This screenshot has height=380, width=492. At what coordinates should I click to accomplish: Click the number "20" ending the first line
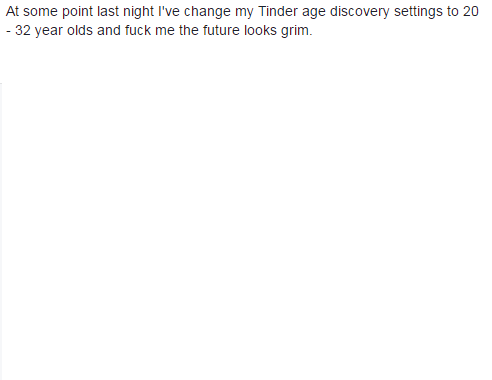click(471, 12)
